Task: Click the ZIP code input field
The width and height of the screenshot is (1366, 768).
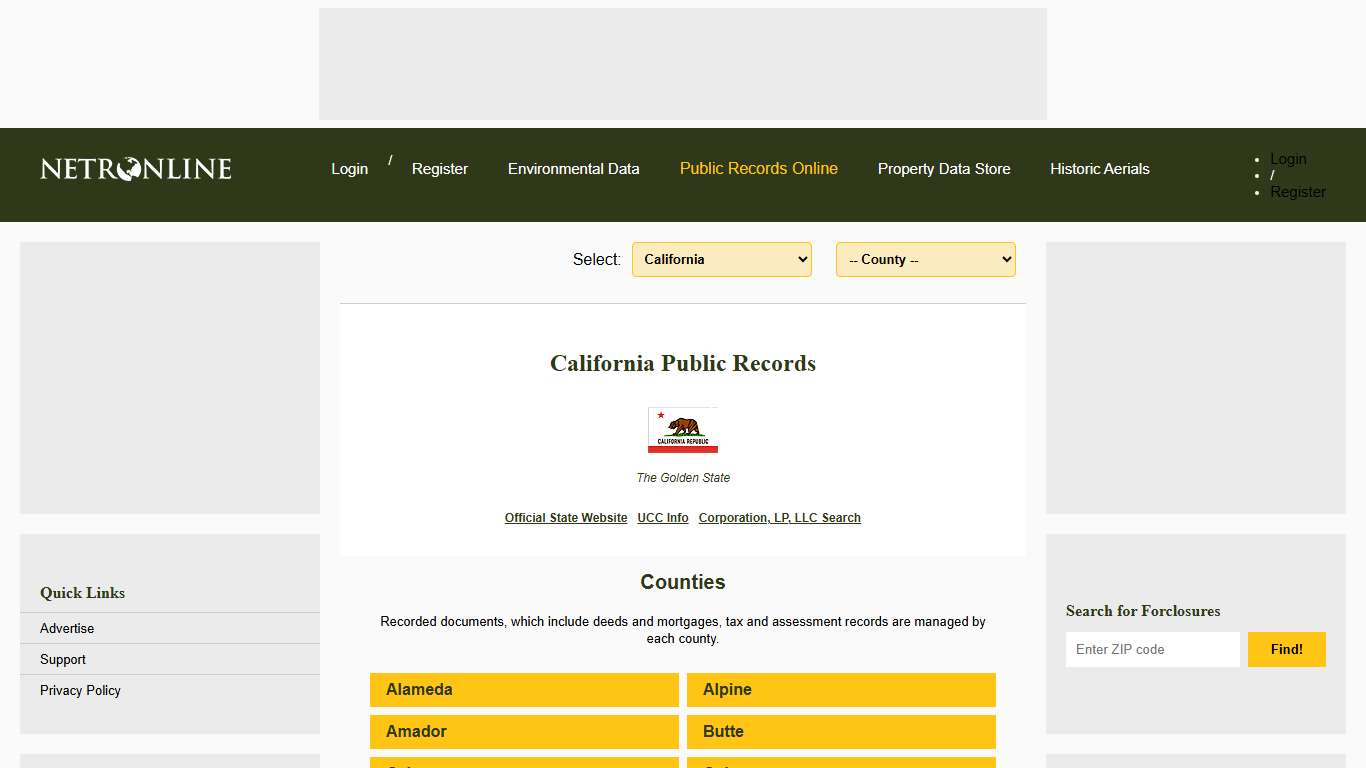Action: point(1152,649)
